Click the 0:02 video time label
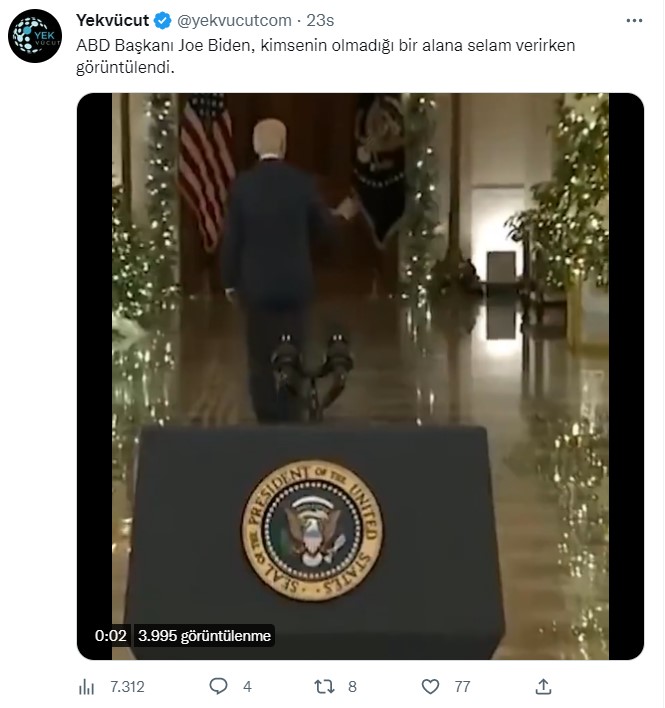 (x=110, y=635)
